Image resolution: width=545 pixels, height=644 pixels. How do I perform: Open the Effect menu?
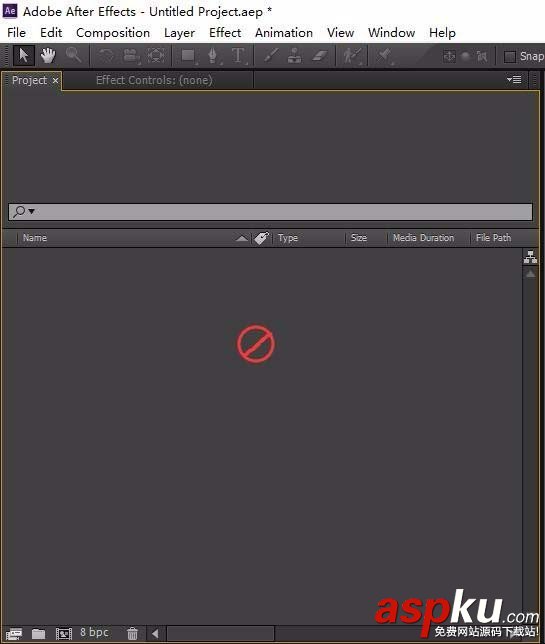pos(225,33)
